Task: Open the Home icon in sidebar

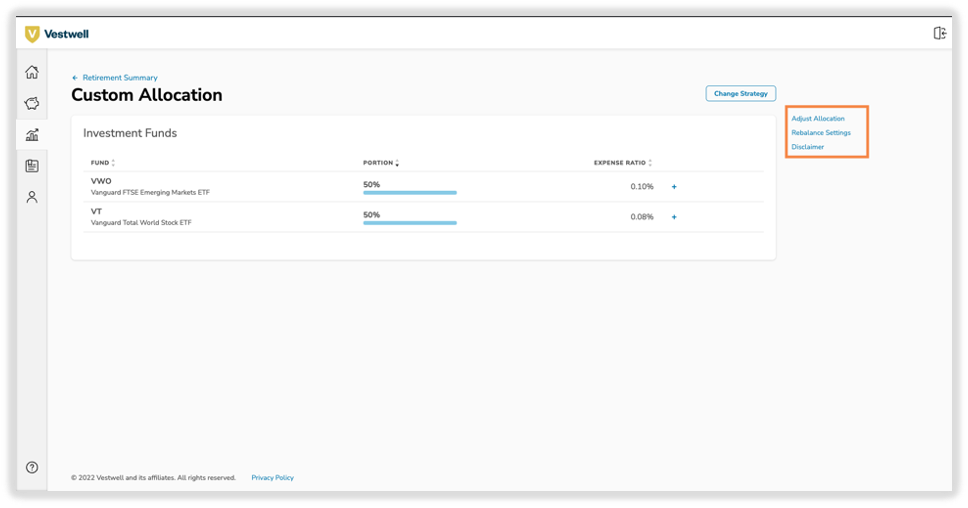Action: (32, 72)
